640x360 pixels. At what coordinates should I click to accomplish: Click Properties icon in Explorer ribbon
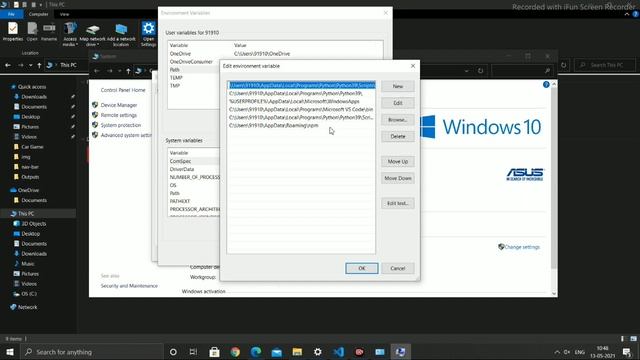(x=13, y=31)
